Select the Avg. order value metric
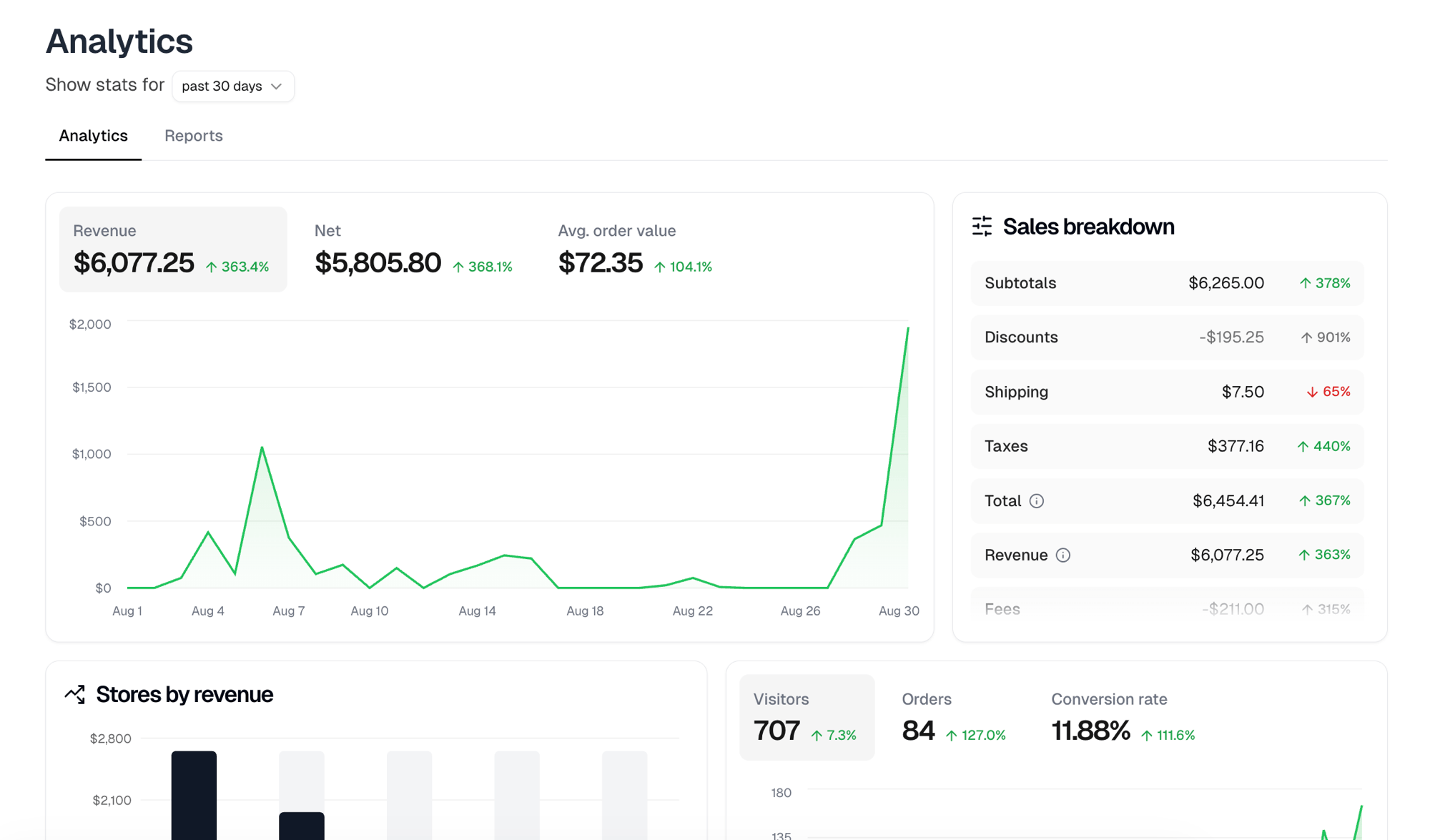Viewport: 1430px width, 840px height. click(636, 249)
